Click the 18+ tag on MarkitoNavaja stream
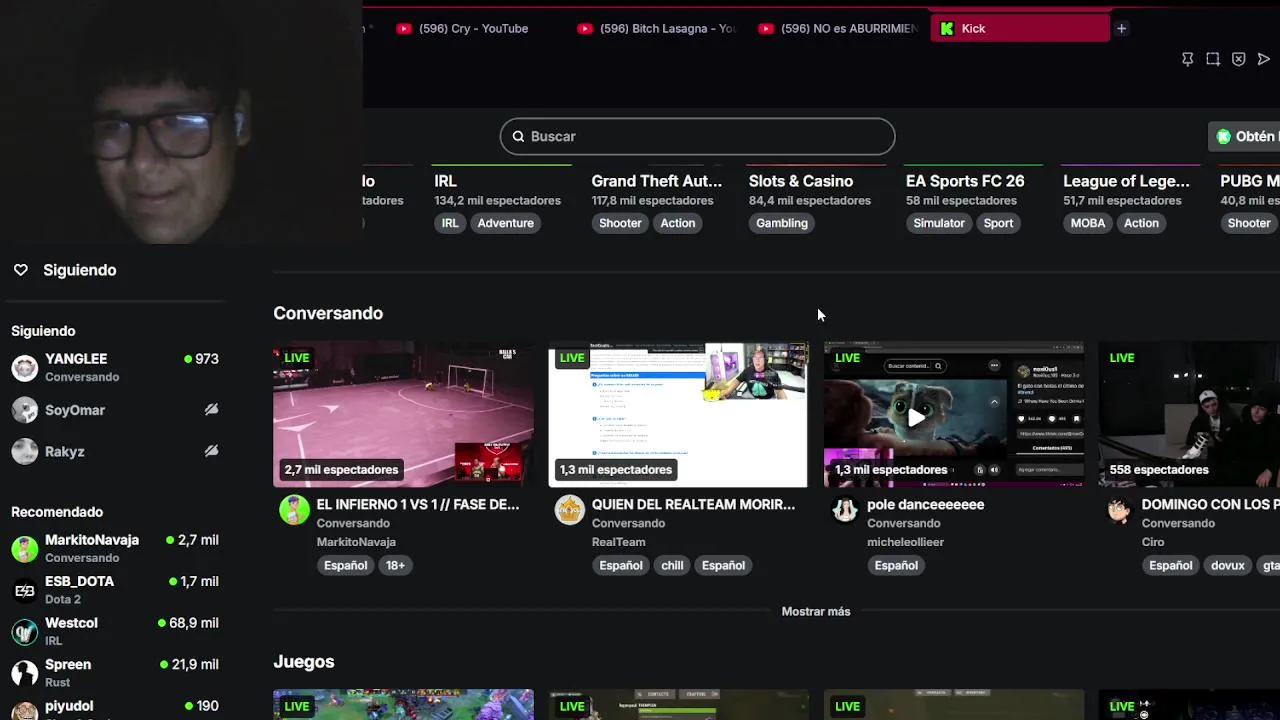Viewport: 1280px width, 720px height. coord(395,565)
